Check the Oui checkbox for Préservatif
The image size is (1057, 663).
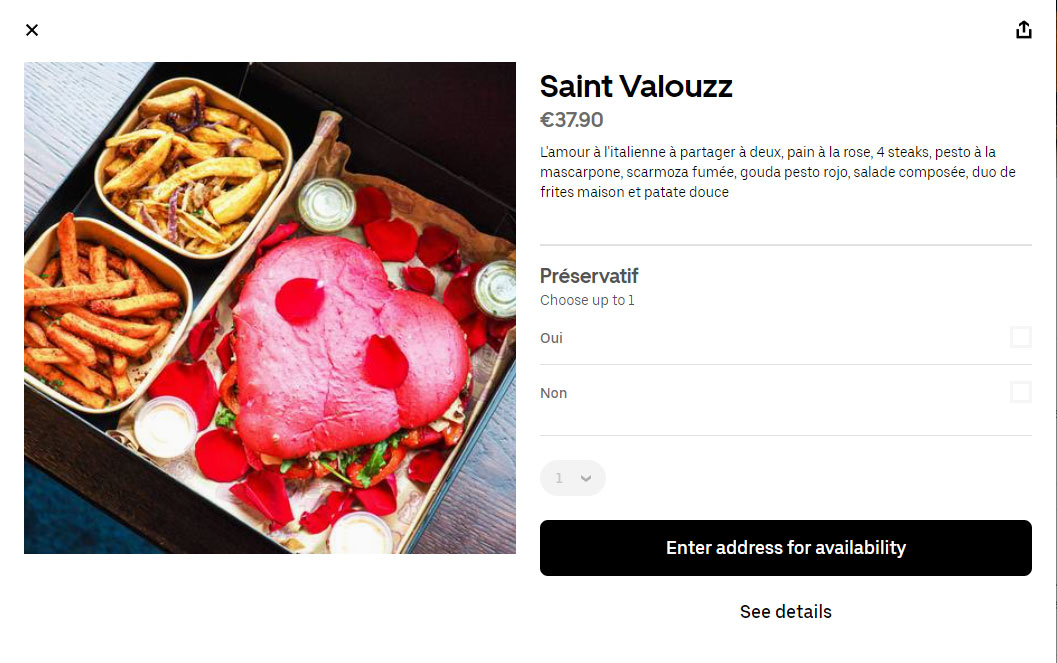coord(1020,337)
